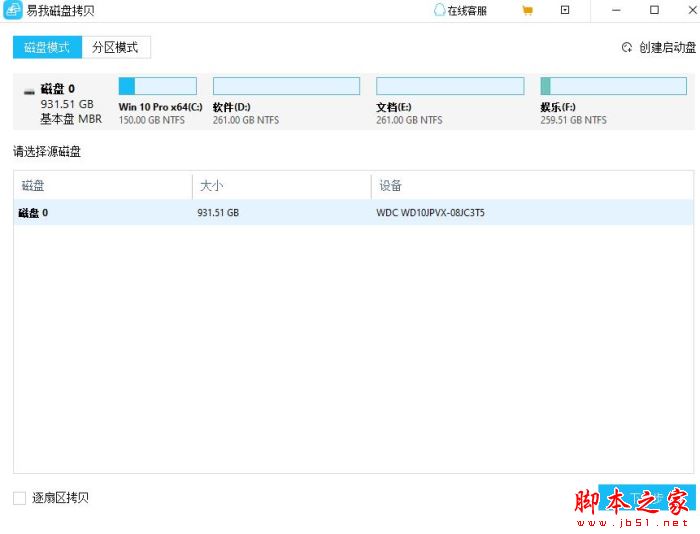Switch to disk mode tab (磁盘模式)

pyautogui.click(x=47, y=47)
